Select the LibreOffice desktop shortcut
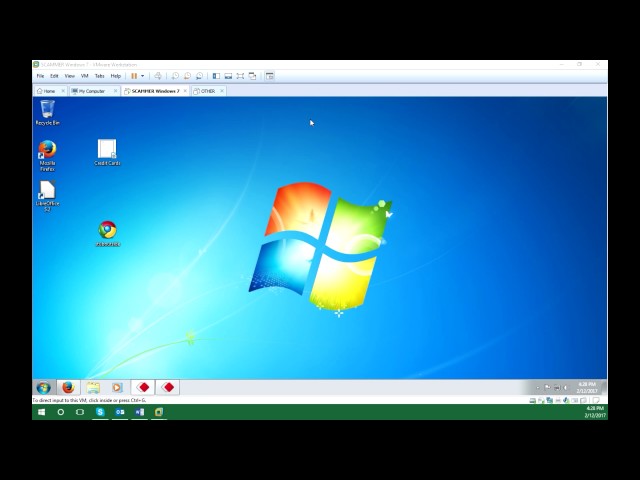The height and width of the screenshot is (480, 640). pos(47,196)
